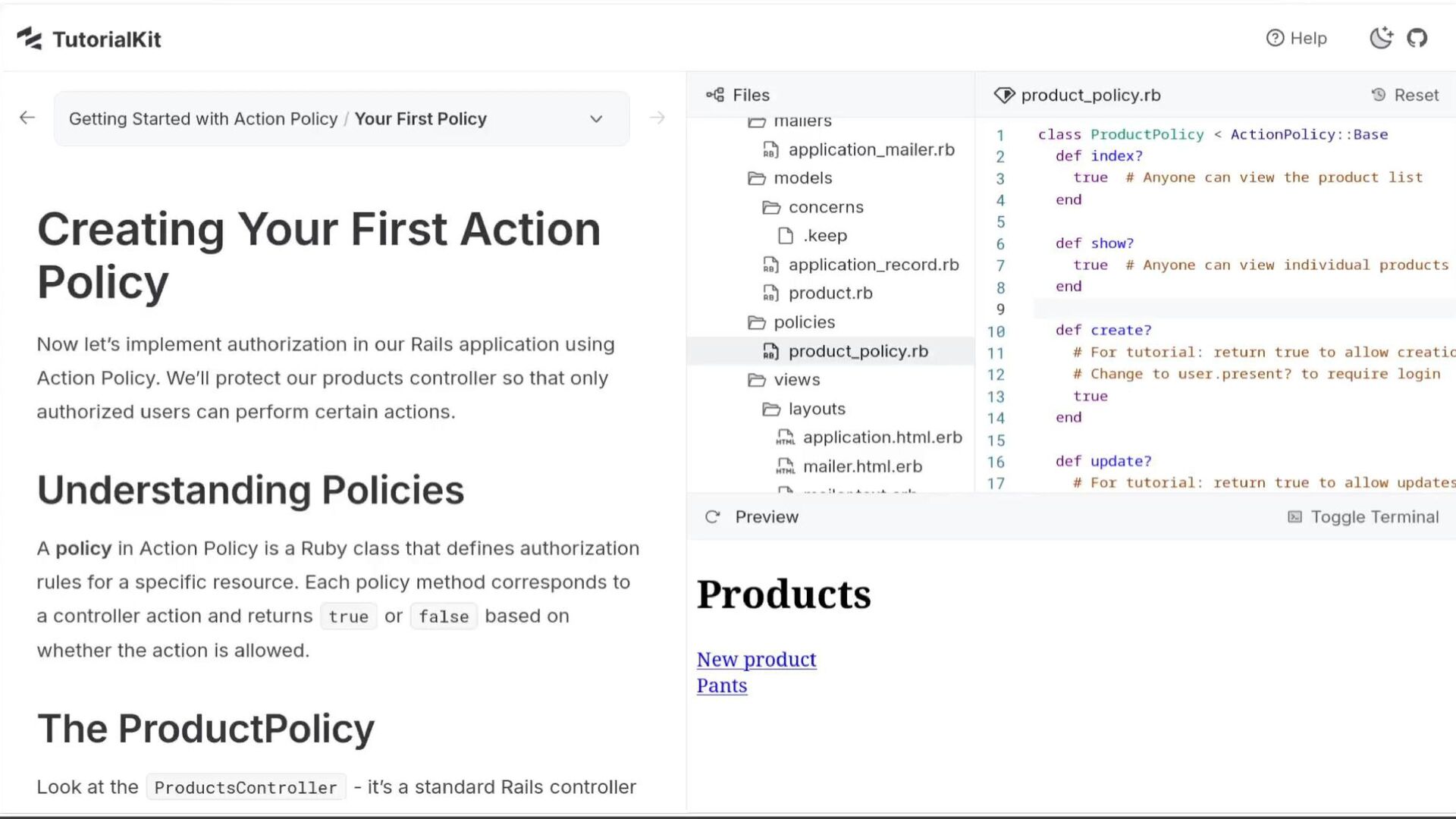Open the Pants product link
The image size is (1456, 819).
(721, 686)
